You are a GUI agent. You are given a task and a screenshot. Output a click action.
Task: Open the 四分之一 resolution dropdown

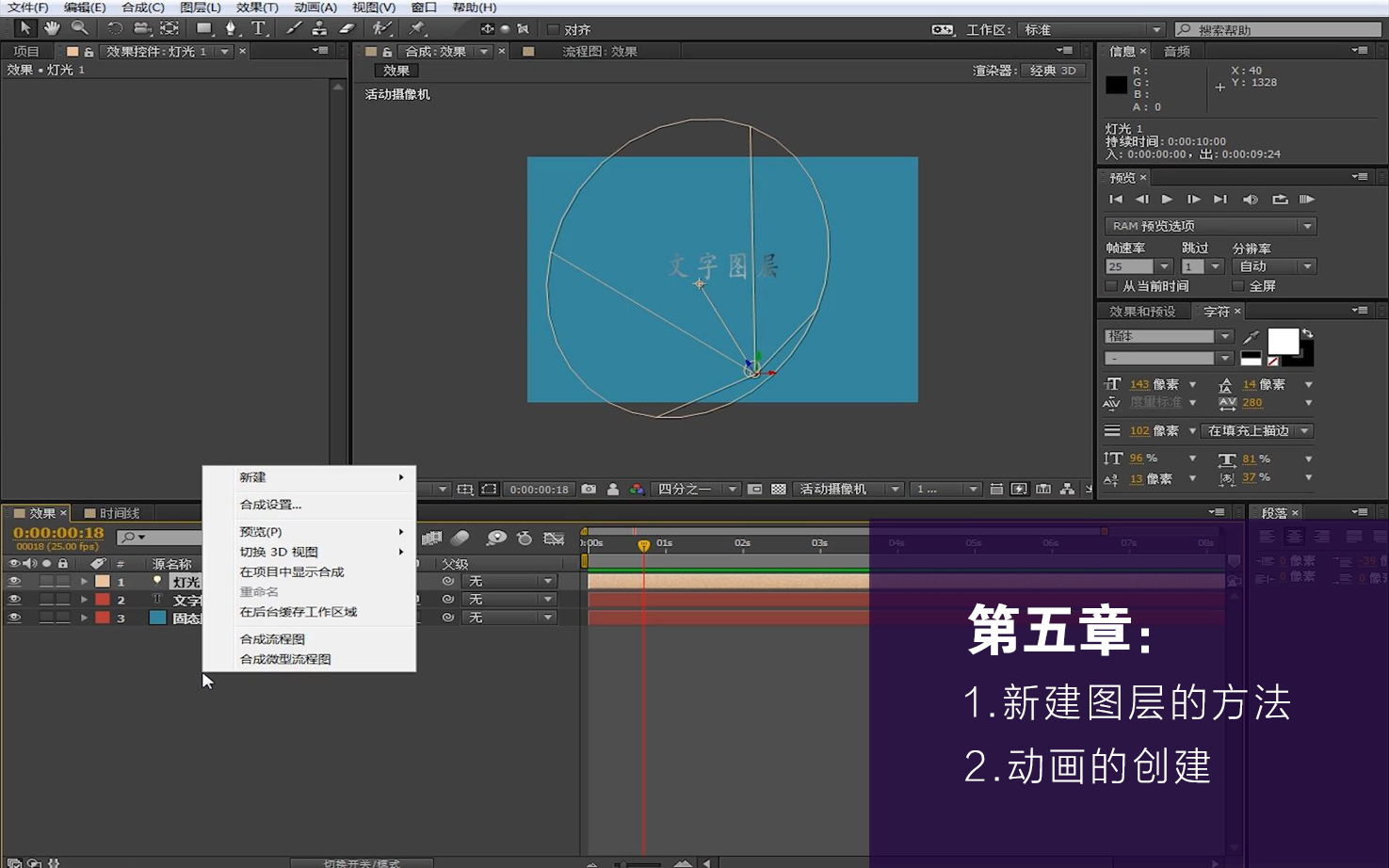[697, 489]
